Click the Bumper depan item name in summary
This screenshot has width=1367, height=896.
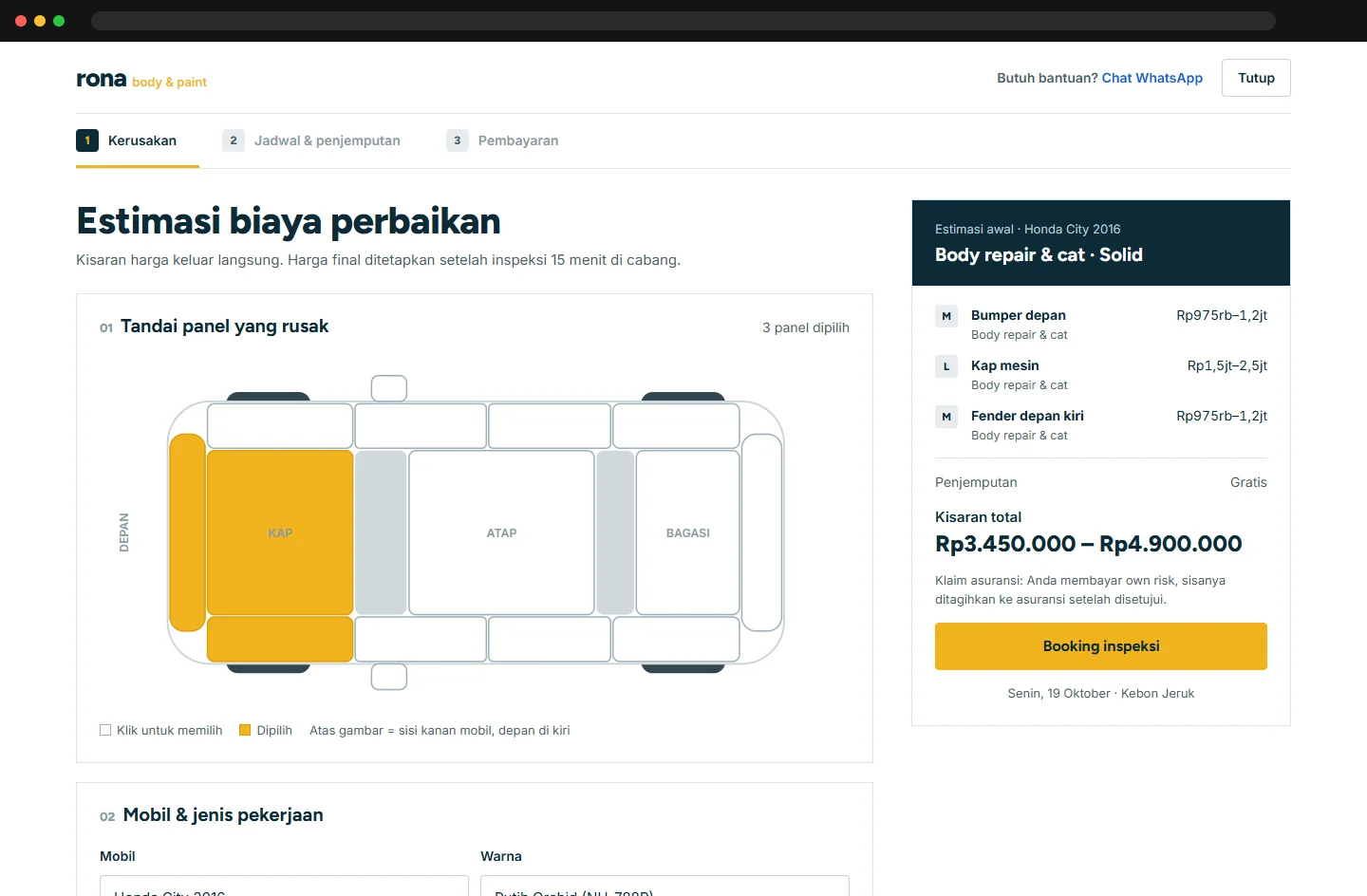pyautogui.click(x=1019, y=315)
